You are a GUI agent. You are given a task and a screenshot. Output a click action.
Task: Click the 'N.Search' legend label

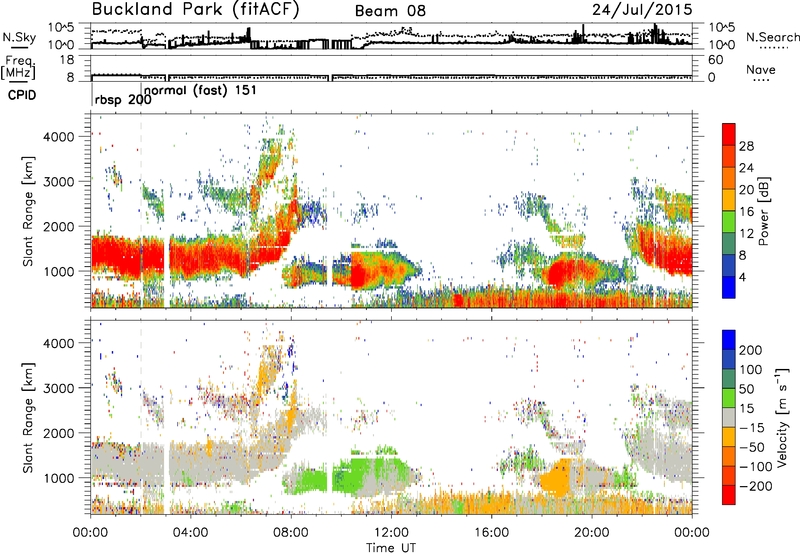click(x=772, y=37)
